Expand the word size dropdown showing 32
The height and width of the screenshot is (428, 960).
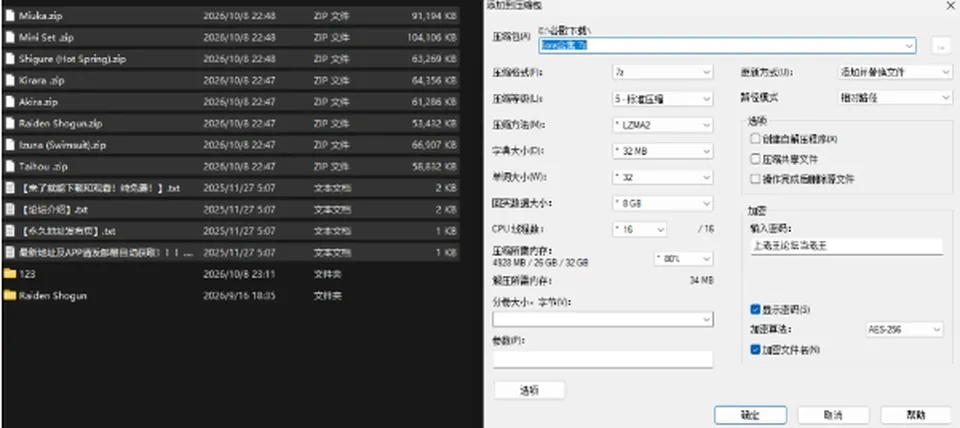(x=662, y=178)
